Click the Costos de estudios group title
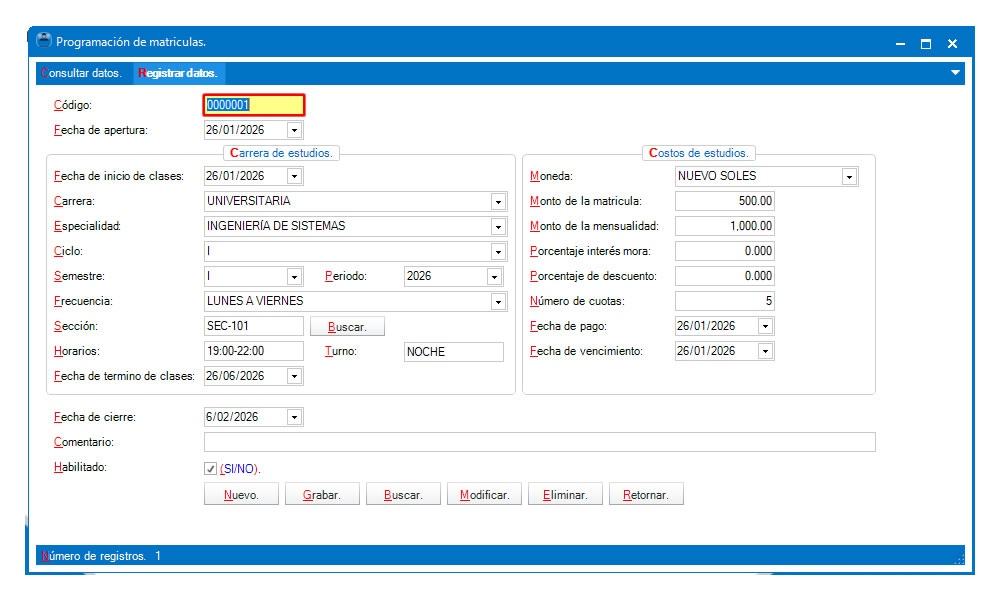 [x=699, y=153]
